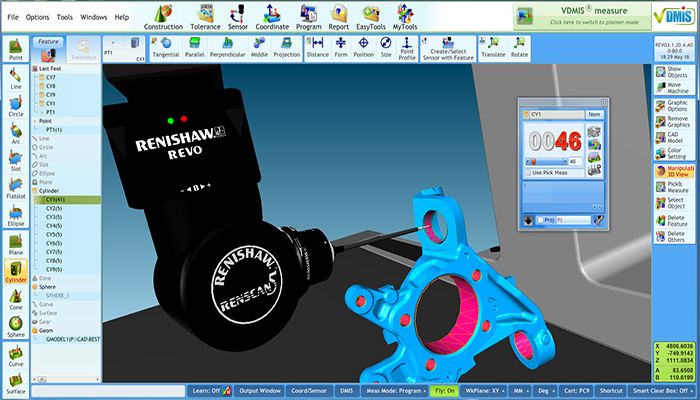The image size is (700, 400).
Task: Toggle the Fly: On button
Action: coord(445,391)
